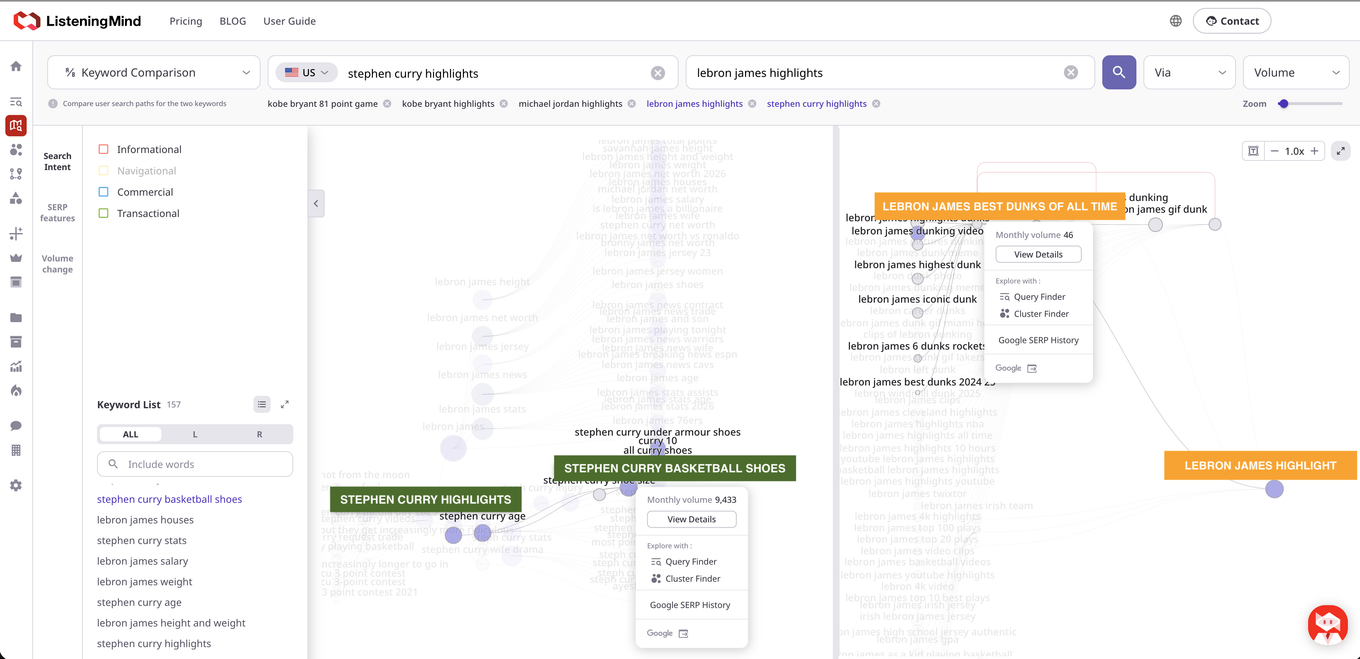Decrease zoom with the minus button
The width and height of the screenshot is (1360, 659).
[1274, 151]
